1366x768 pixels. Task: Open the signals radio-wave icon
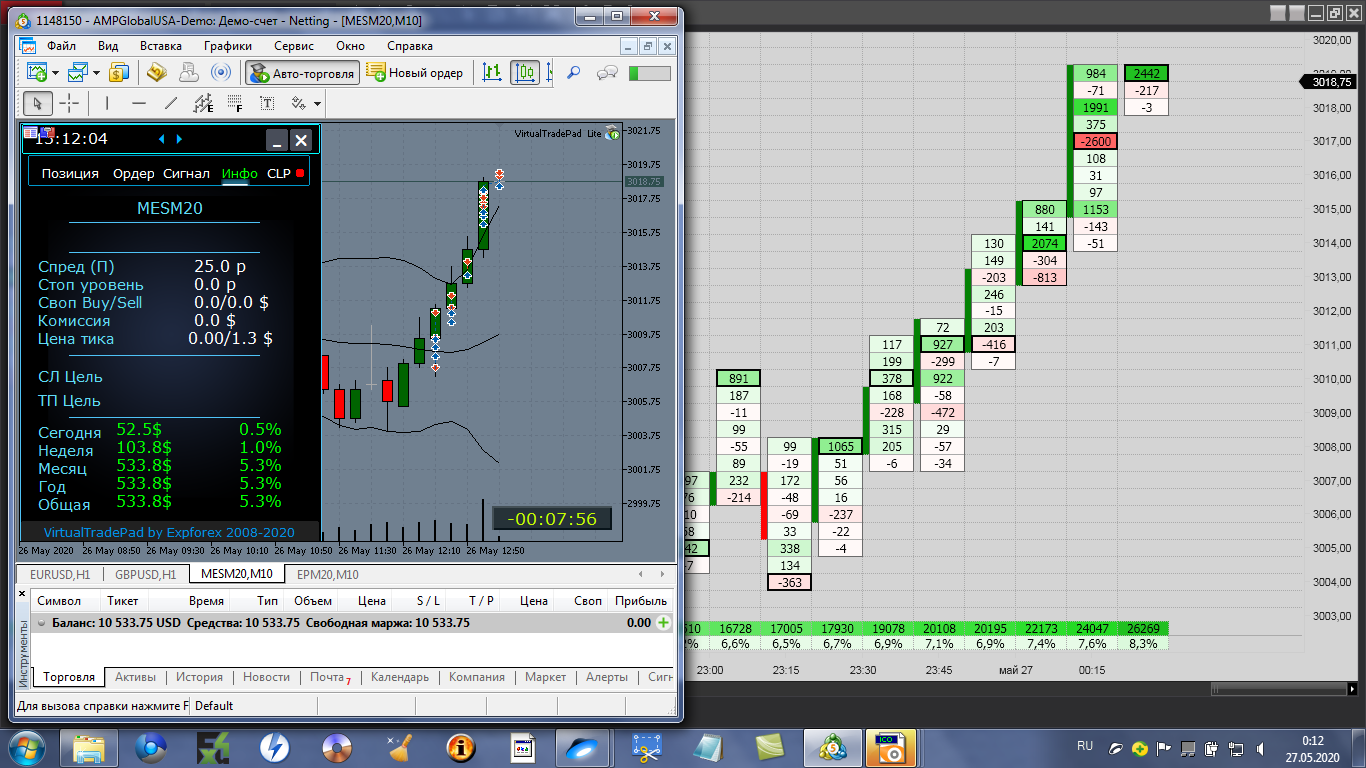(221, 73)
